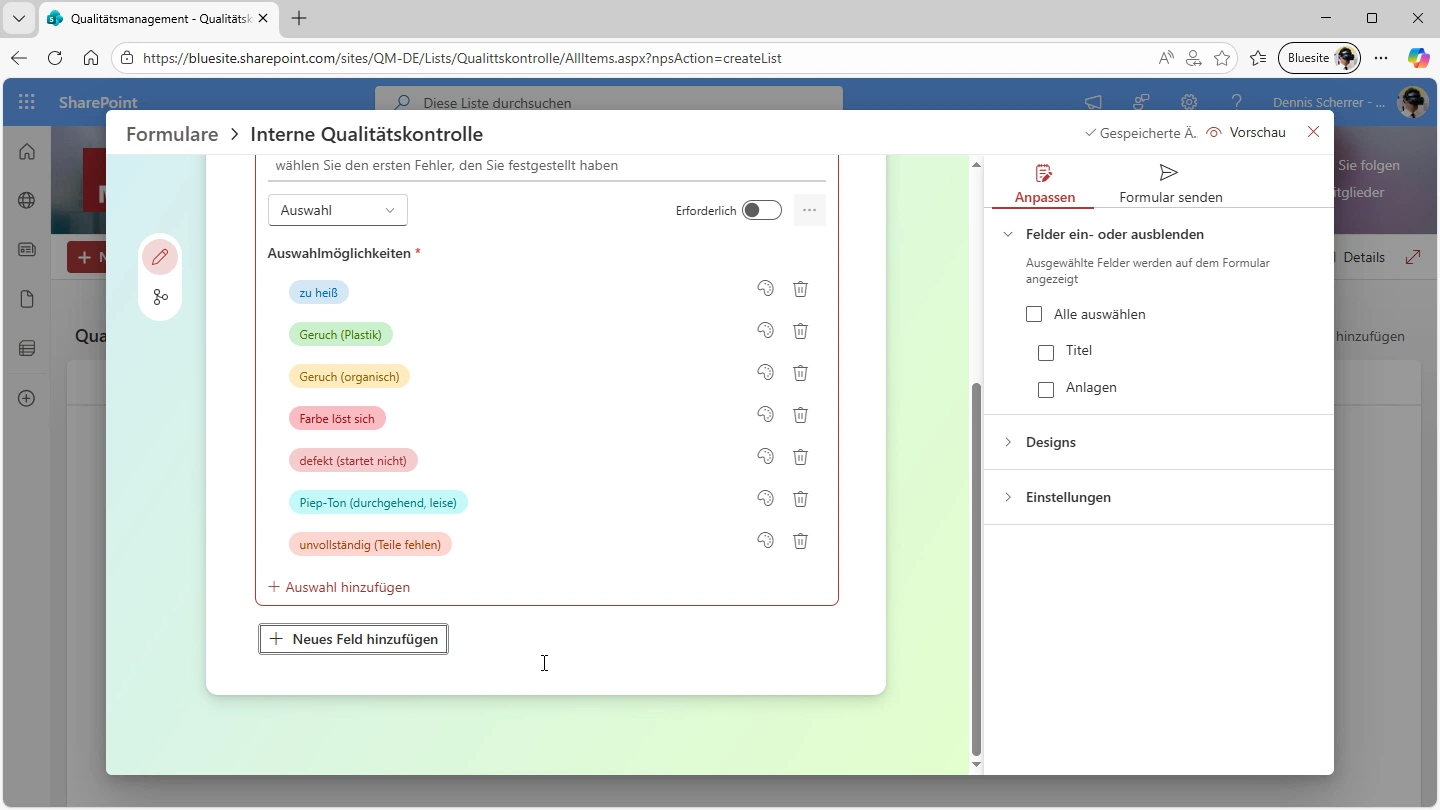Image resolution: width=1440 pixels, height=810 pixels.
Task: Switch to the 'Formular senden' tab
Action: (1170, 184)
